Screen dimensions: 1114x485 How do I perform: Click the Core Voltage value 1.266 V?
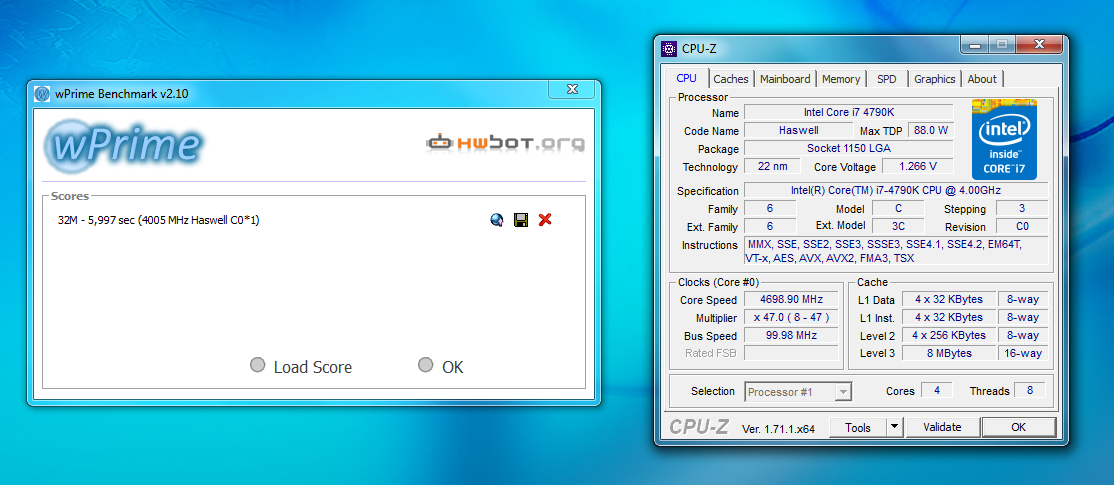pos(917,166)
